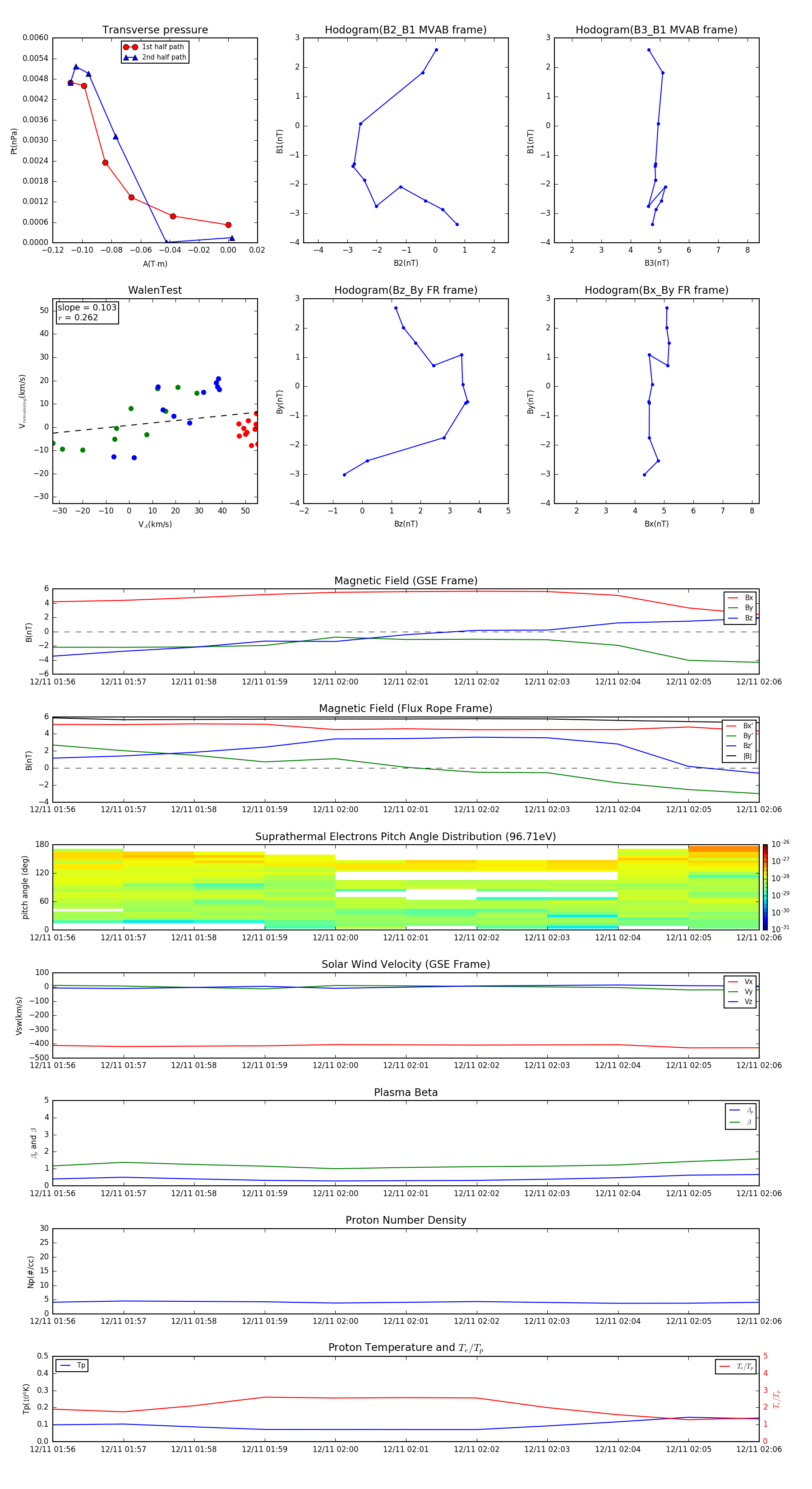This screenshot has height=1489, width=812.
Task: Click the red Te/Tp right-axis label
Action: pos(776,1399)
